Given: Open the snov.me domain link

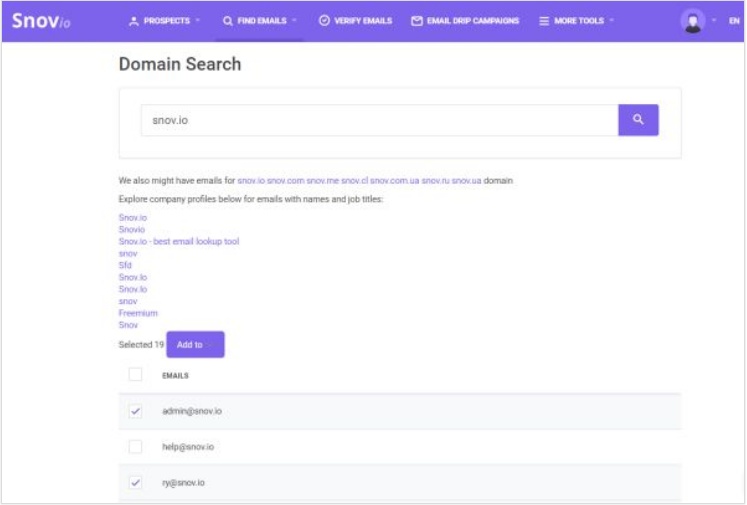Looking at the screenshot, I should click(323, 181).
